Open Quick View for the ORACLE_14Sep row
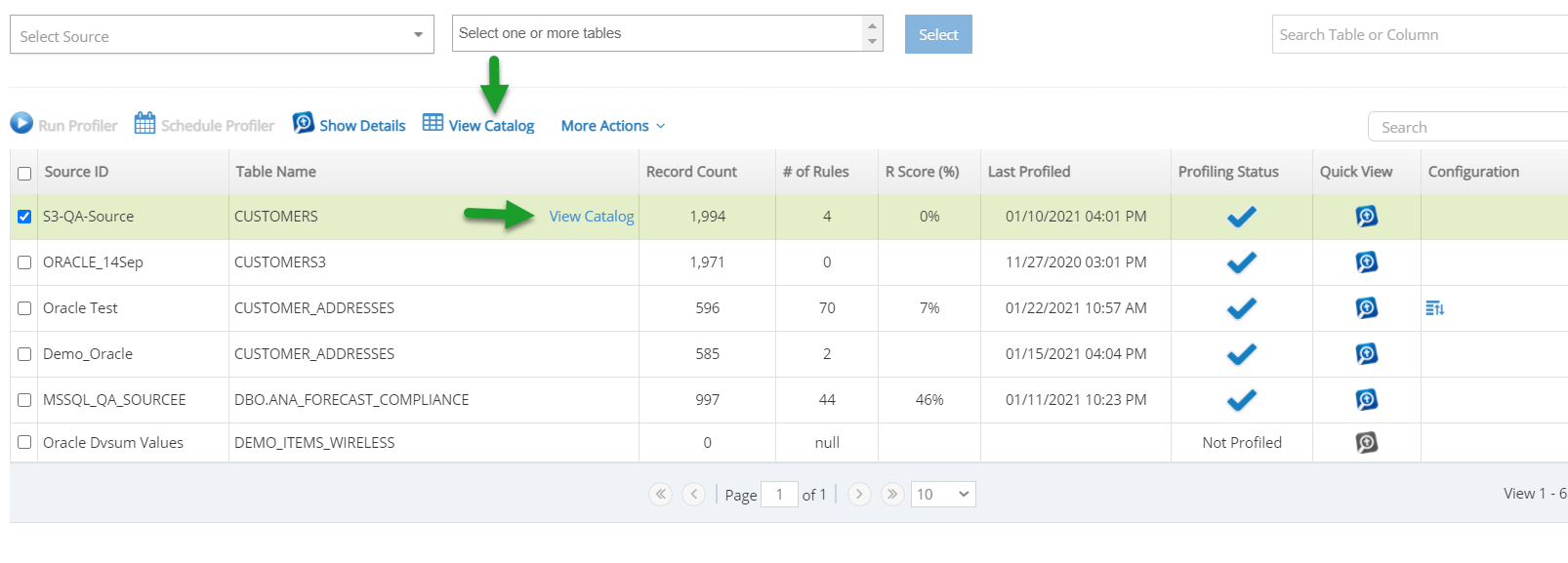 pyautogui.click(x=1367, y=261)
